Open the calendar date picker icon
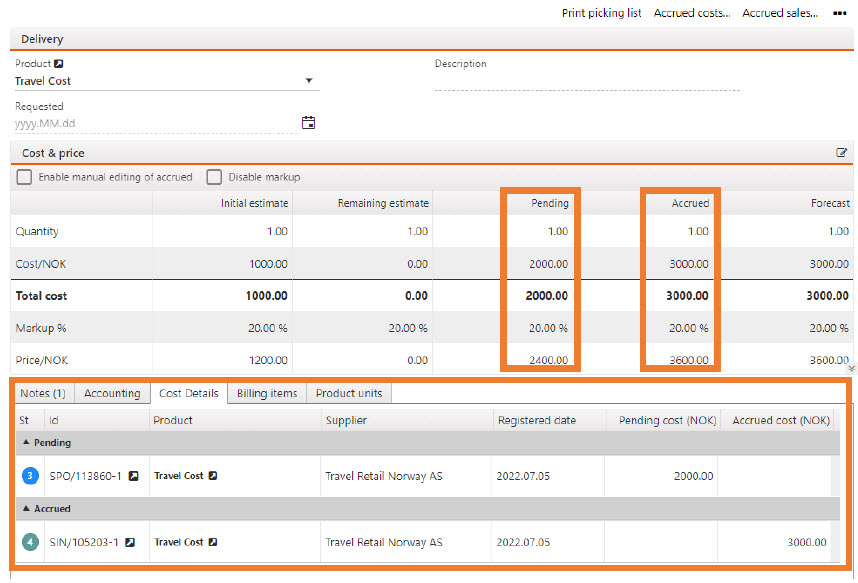Screen dimensions: 858x583 coord(309,123)
